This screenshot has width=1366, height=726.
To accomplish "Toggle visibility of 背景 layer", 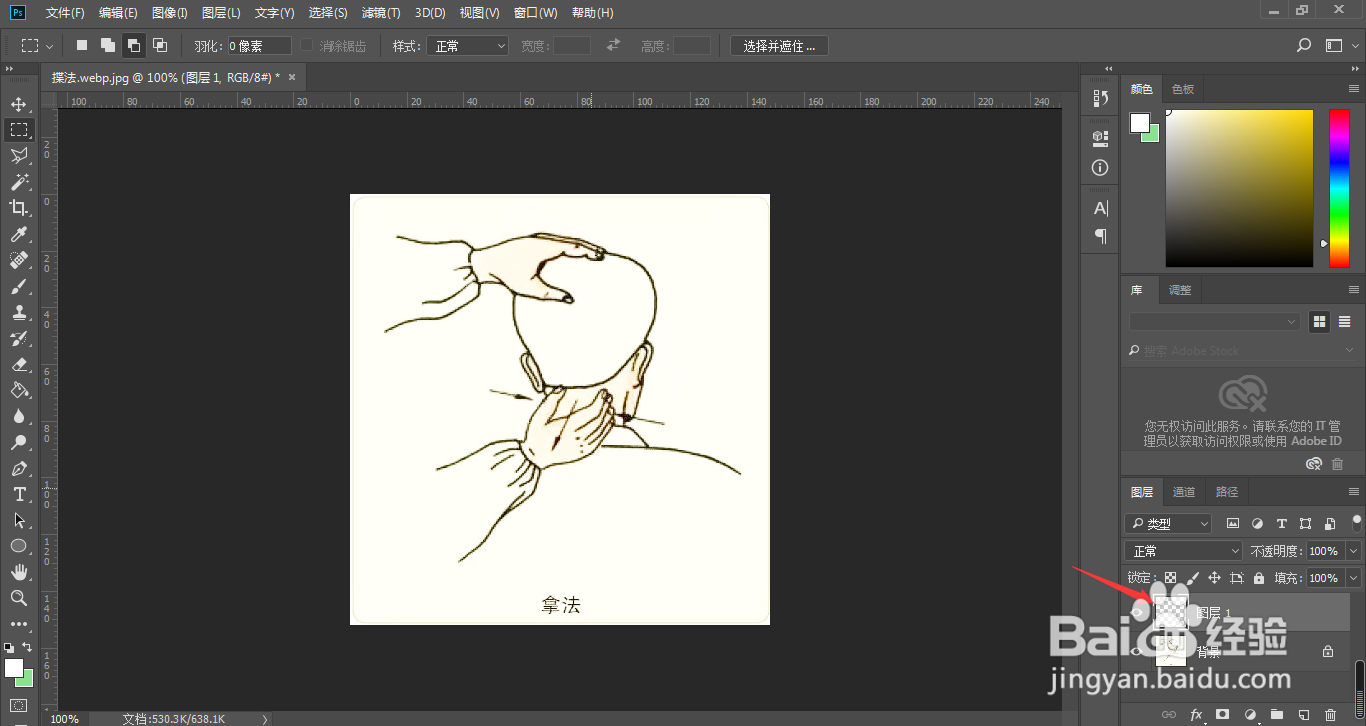I will click(1136, 651).
